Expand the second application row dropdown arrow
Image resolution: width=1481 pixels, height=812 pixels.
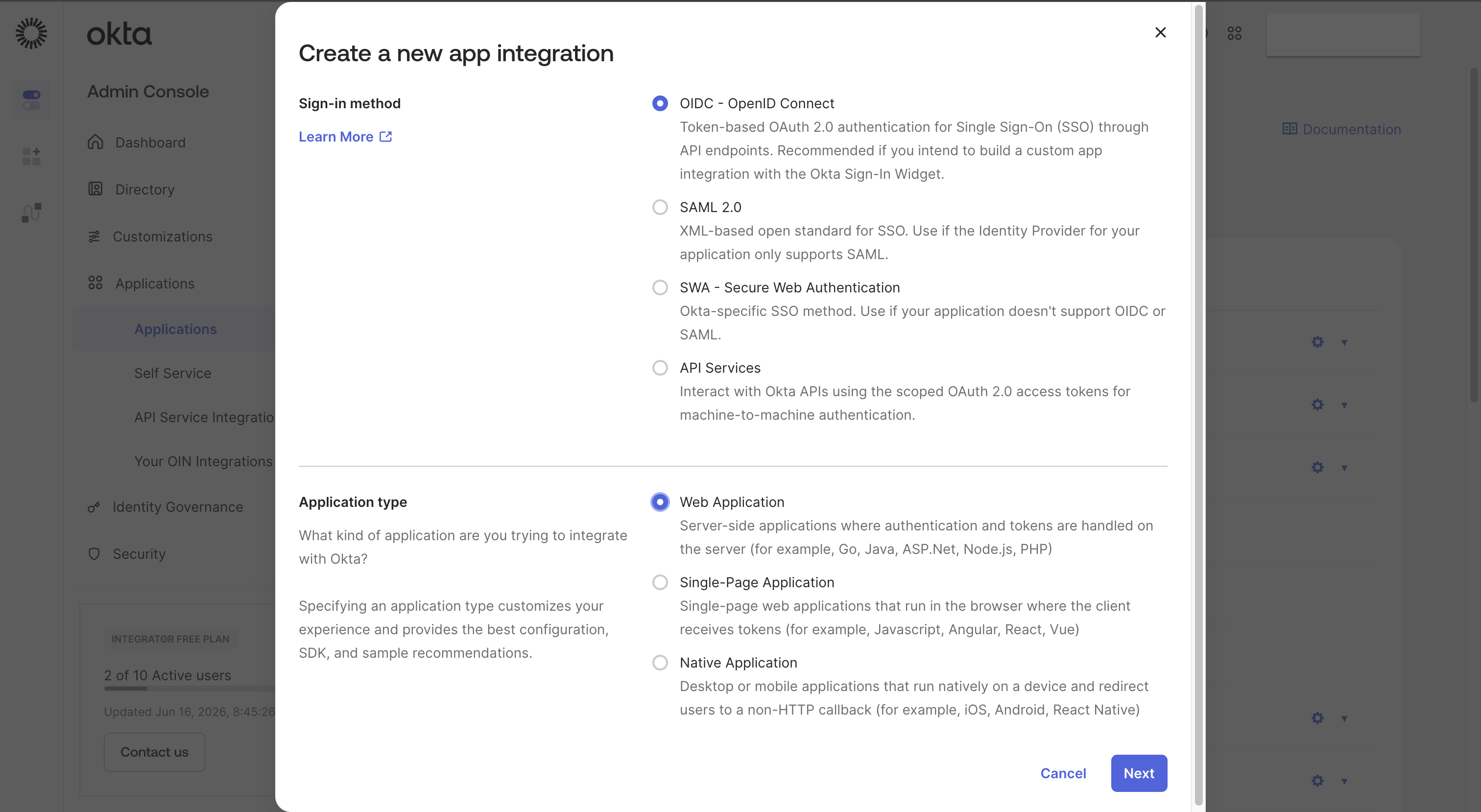(x=1344, y=406)
